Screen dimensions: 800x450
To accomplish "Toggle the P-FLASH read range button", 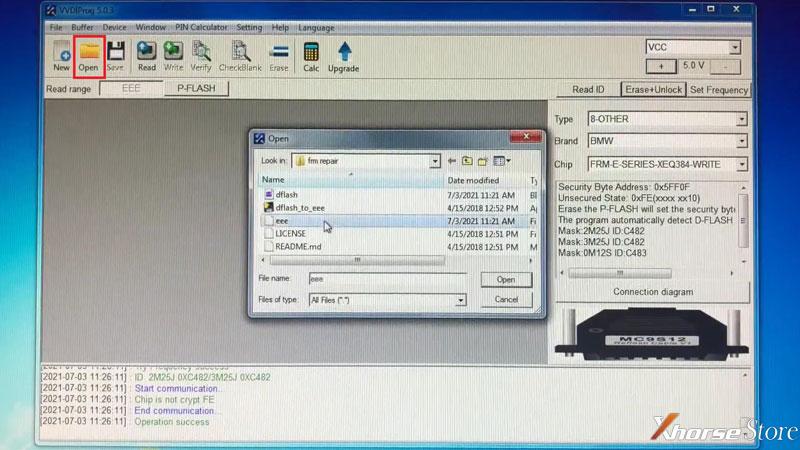I will 196,88.
